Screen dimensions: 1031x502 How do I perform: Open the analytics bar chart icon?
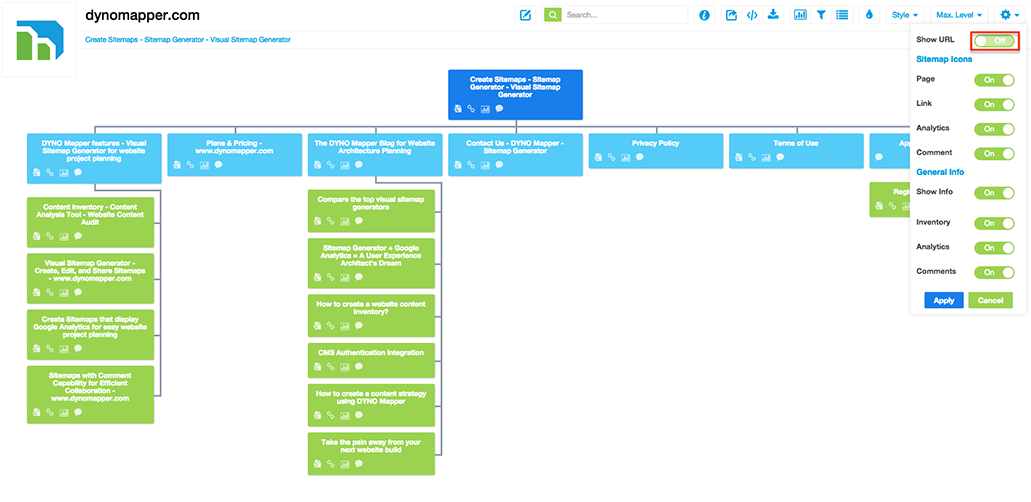800,14
